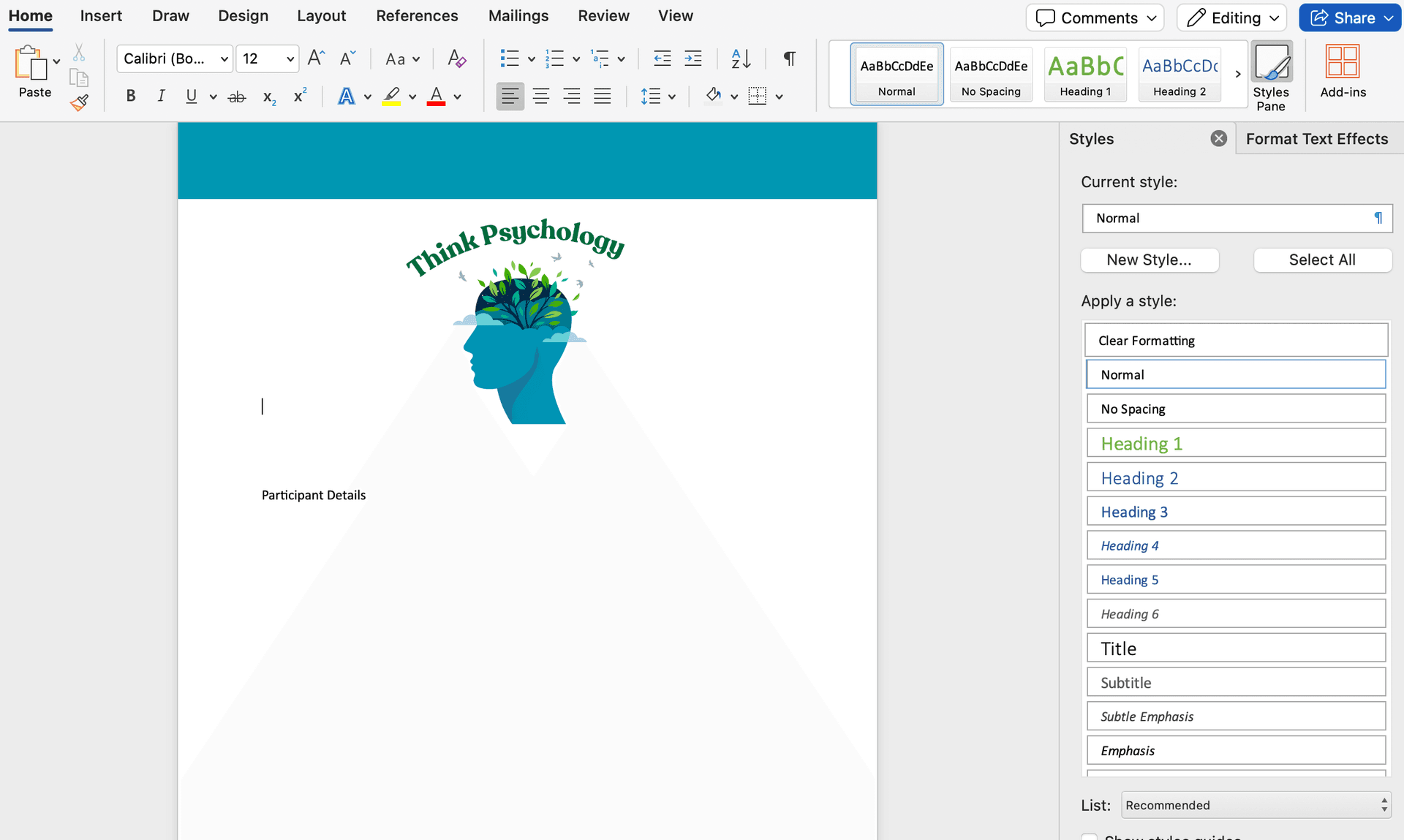The image size is (1404, 840).
Task: Toggle Bold formatting
Action: click(131, 97)
